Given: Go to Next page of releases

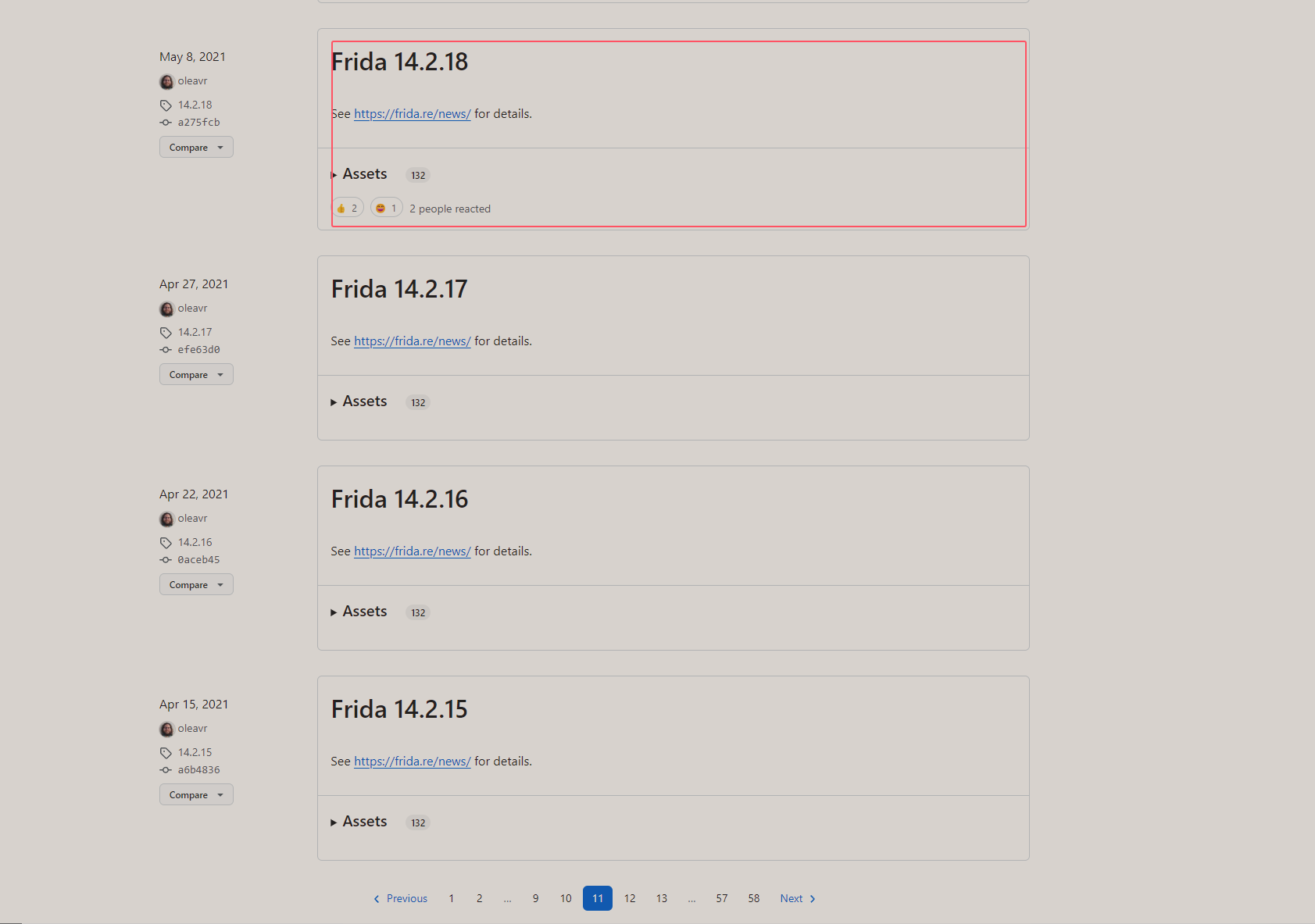Looking at the screenshot, I should click(x=798, y=898).
